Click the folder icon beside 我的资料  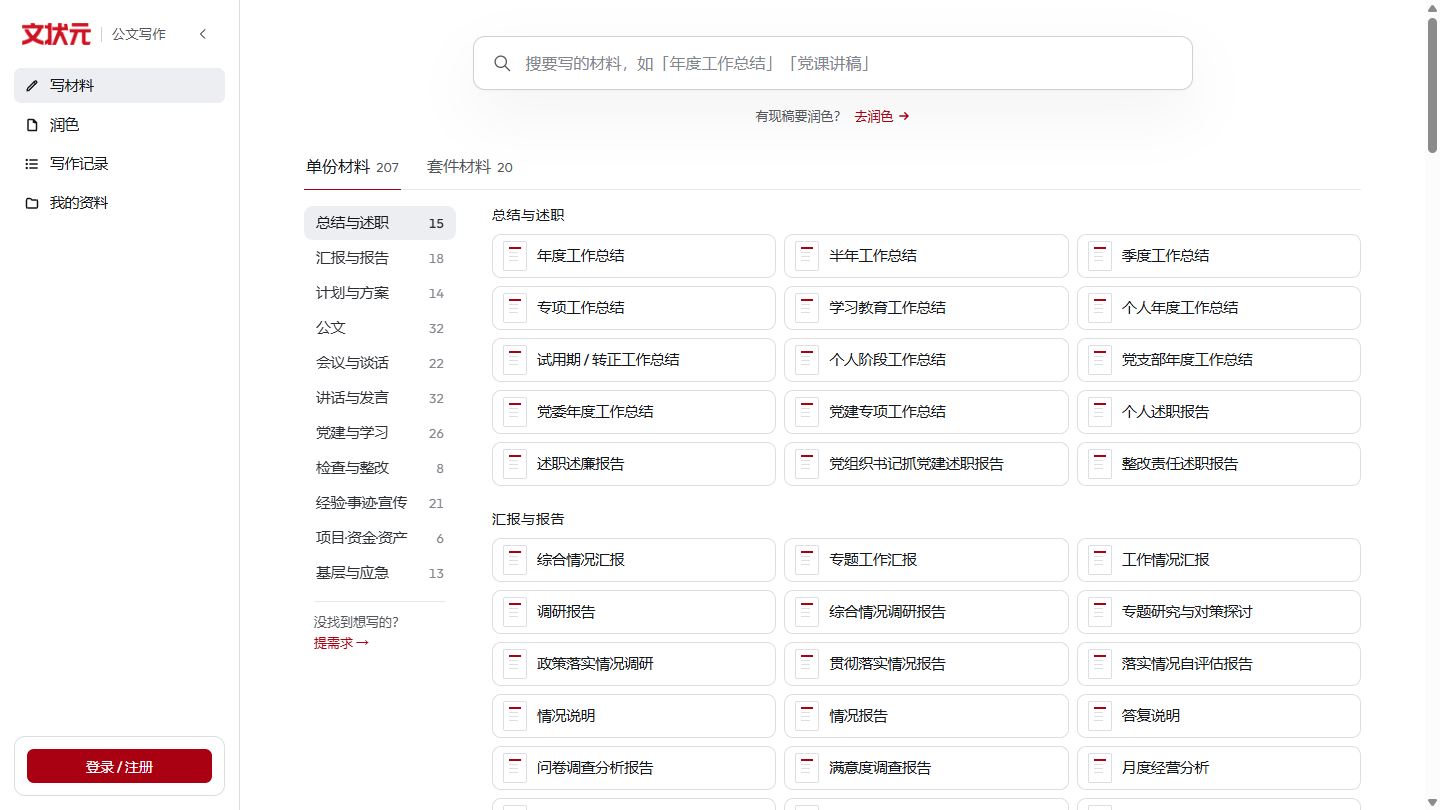click(x=32, y=203)
